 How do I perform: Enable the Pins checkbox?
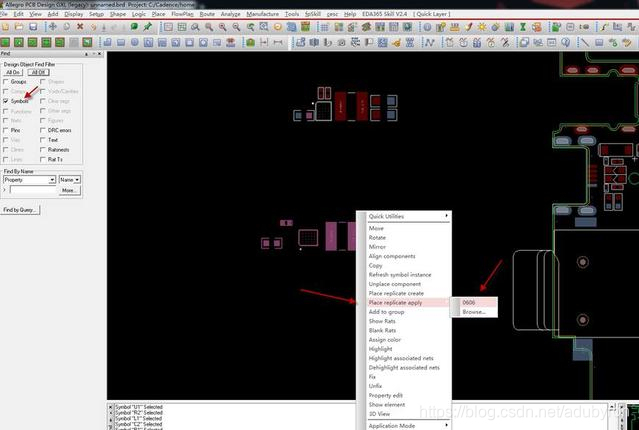click(6, 130)
